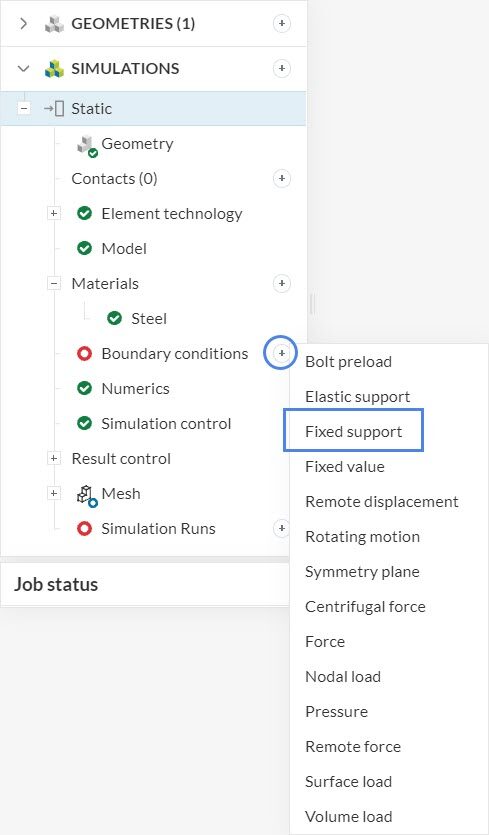Add a new simulation with plus icon

282,68
